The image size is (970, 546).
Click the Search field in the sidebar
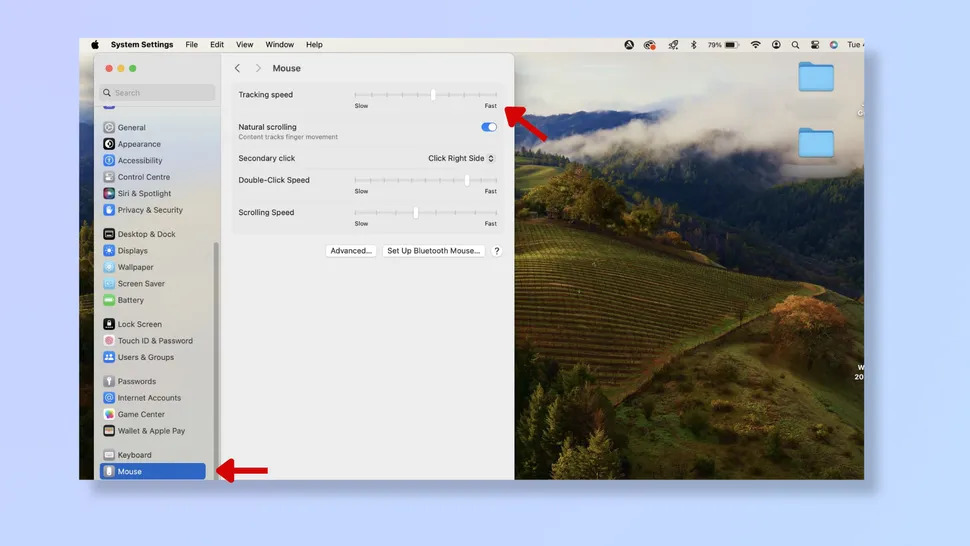point(160,93)
